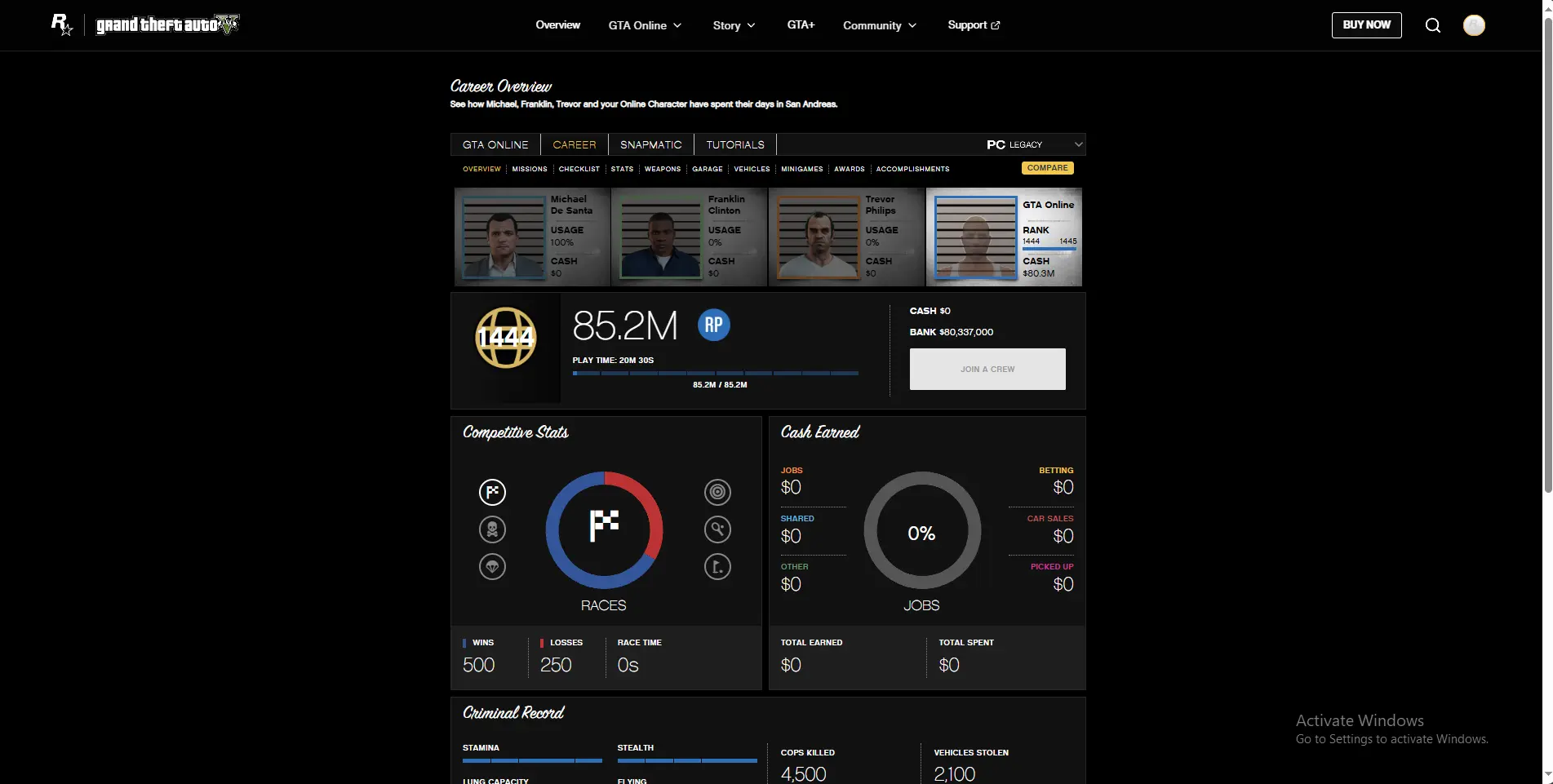This screenshot has width=1553, height=784.
Task: Open the ACCOMPLISHMENTS sub-tab
Action: coord(912,169)
